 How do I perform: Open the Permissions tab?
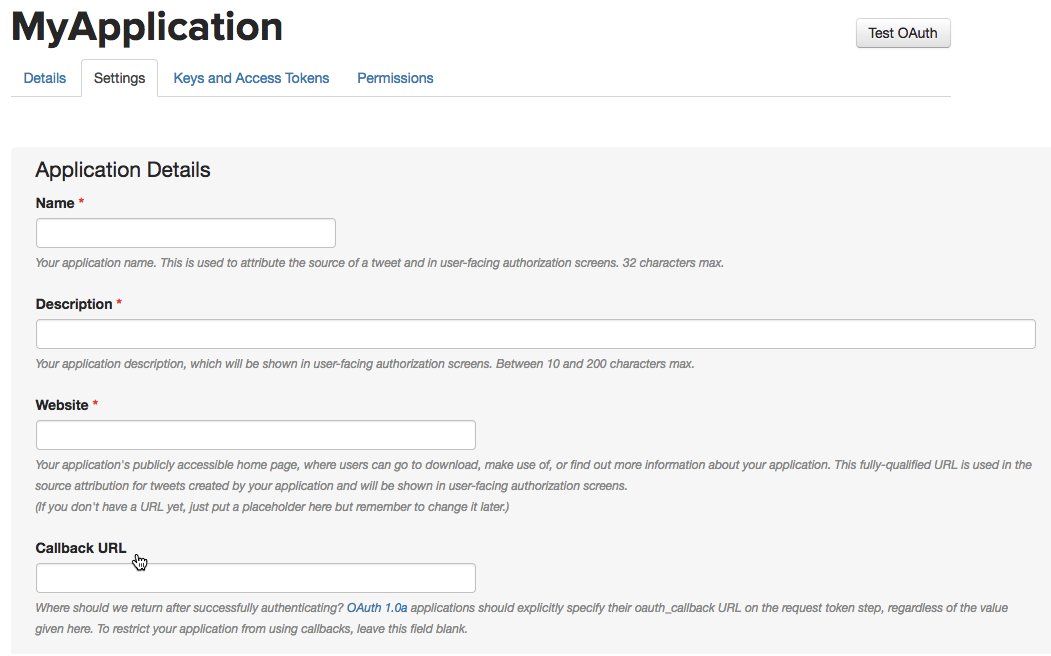pos(395,78)
